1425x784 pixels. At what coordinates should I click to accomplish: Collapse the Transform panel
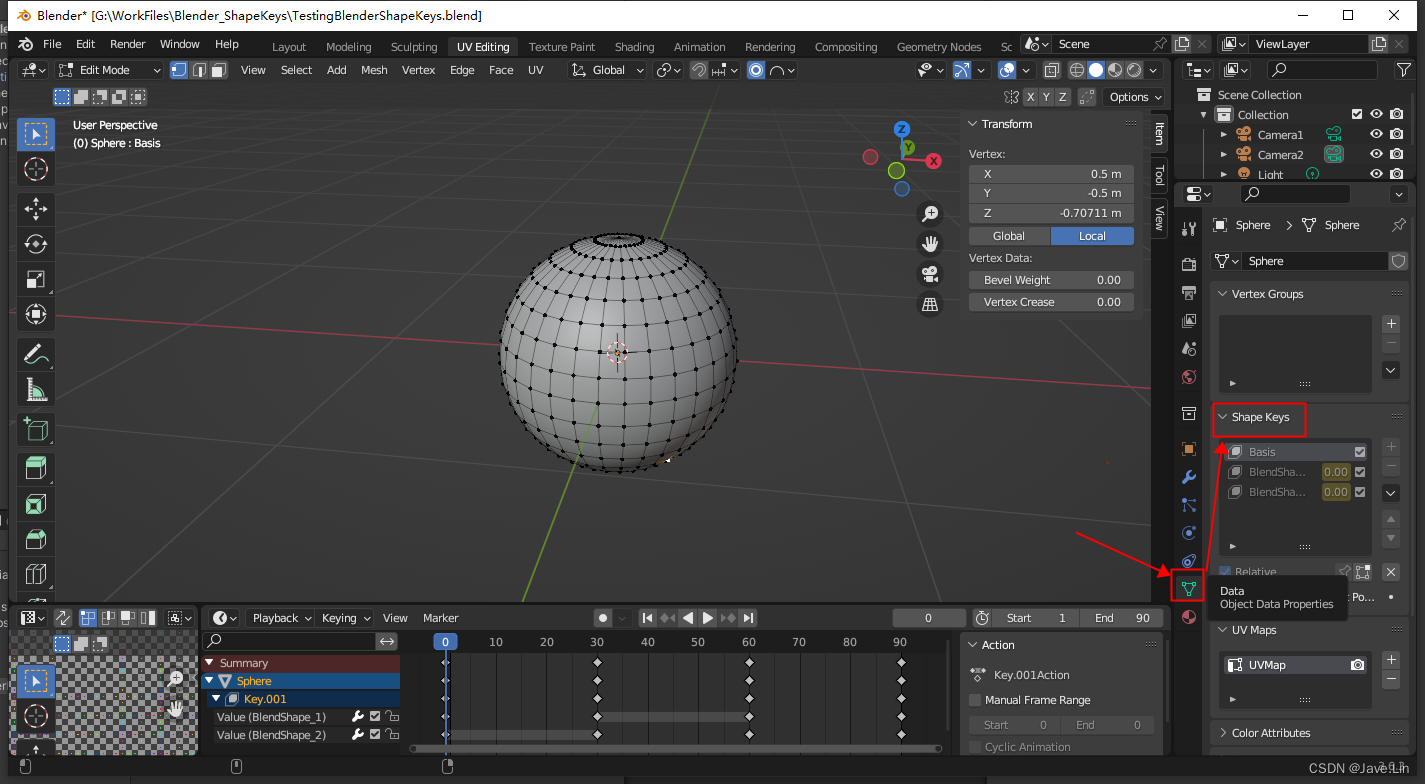[x=973, y=124]
